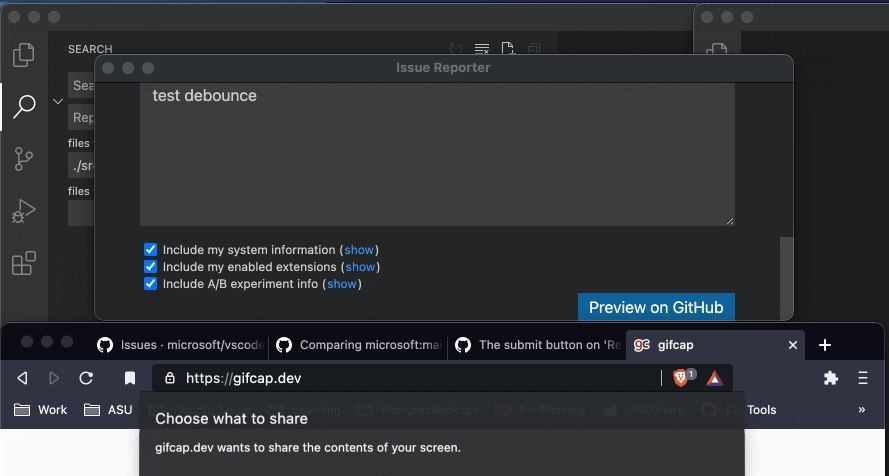Reload the gifcap.dev page
The height and width of the screenshot is (476, 889).
tap(86, 378)
